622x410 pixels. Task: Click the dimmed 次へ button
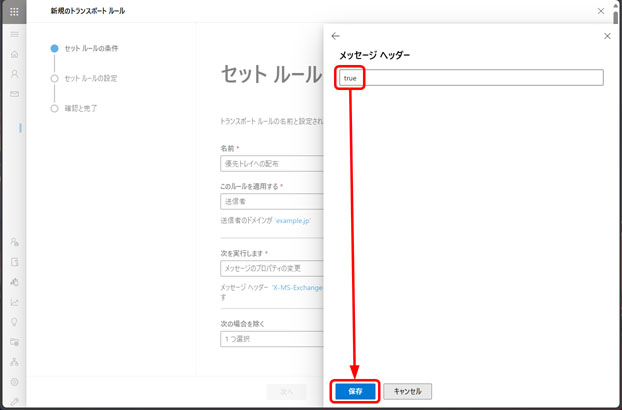coord(286,392)
